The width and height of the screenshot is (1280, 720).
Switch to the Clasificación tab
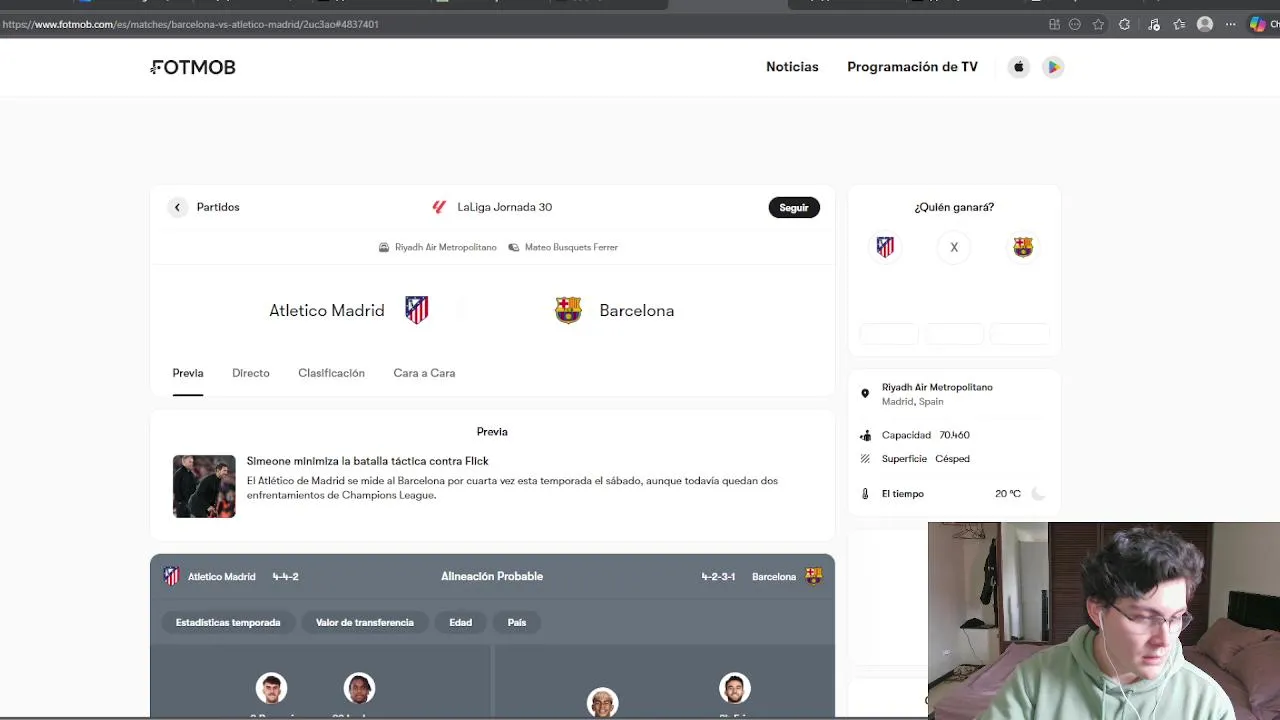click(x=331, y=373)
